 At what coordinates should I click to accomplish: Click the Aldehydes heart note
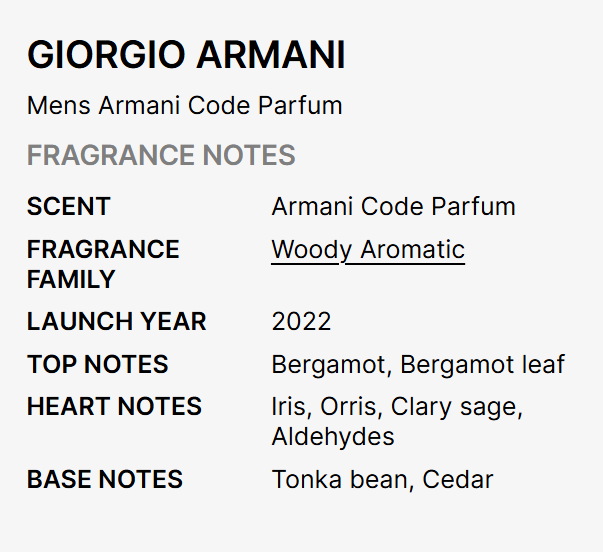(333, 437)
